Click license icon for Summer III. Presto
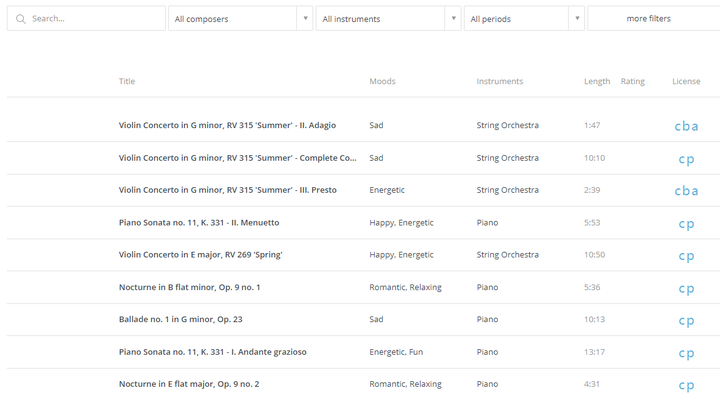 point(686,191)
